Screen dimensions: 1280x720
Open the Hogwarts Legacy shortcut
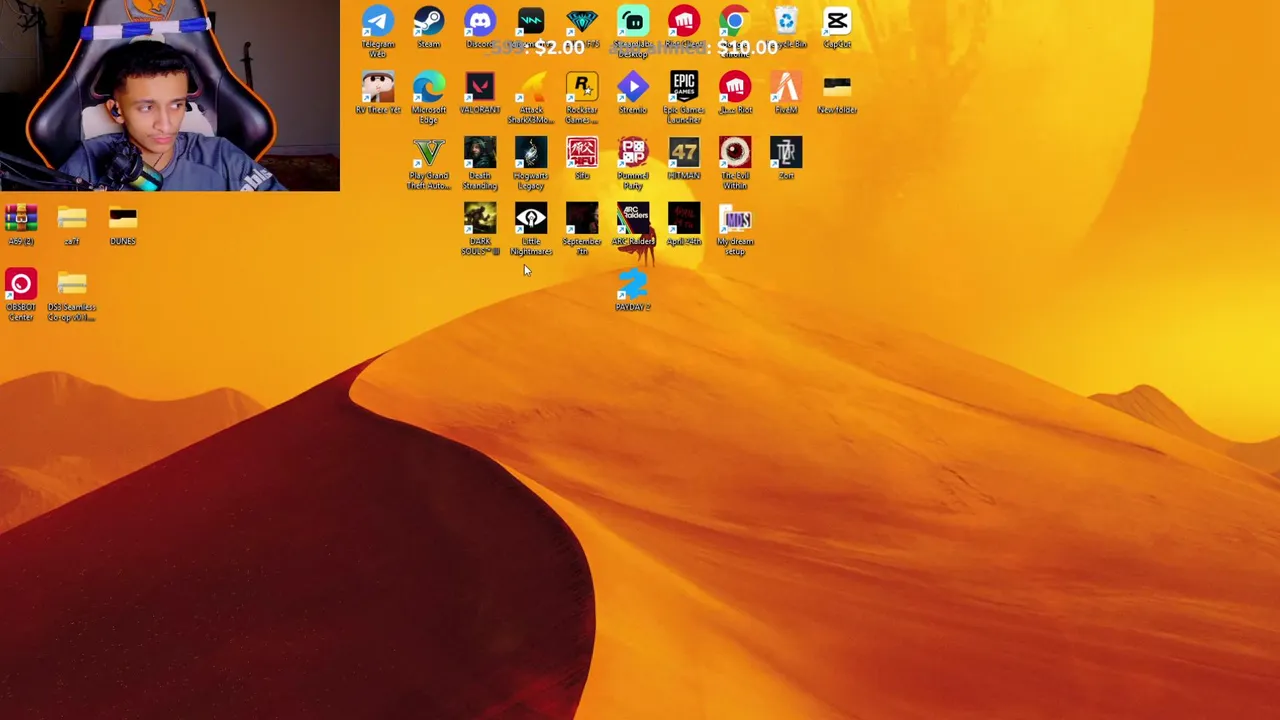[531, 162]
